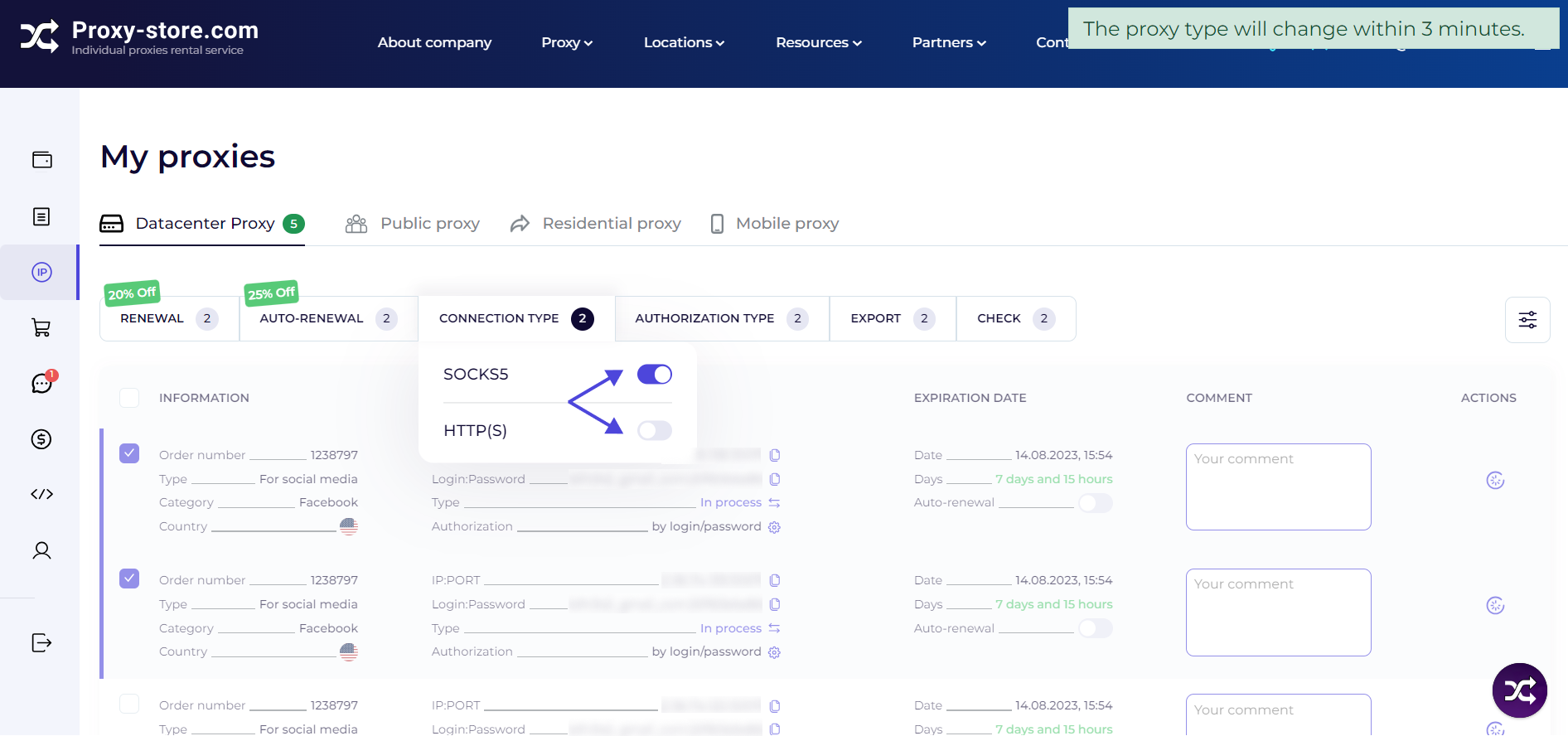Click swap type icon in first row

[774, 502]
